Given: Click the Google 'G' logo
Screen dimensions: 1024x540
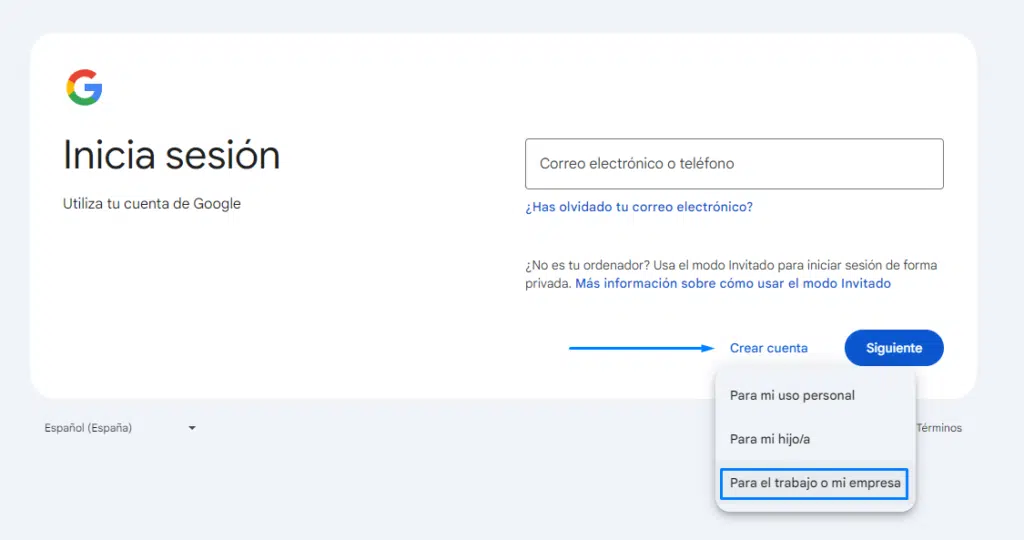Looking at the screenshot, I should click(84, 88).
